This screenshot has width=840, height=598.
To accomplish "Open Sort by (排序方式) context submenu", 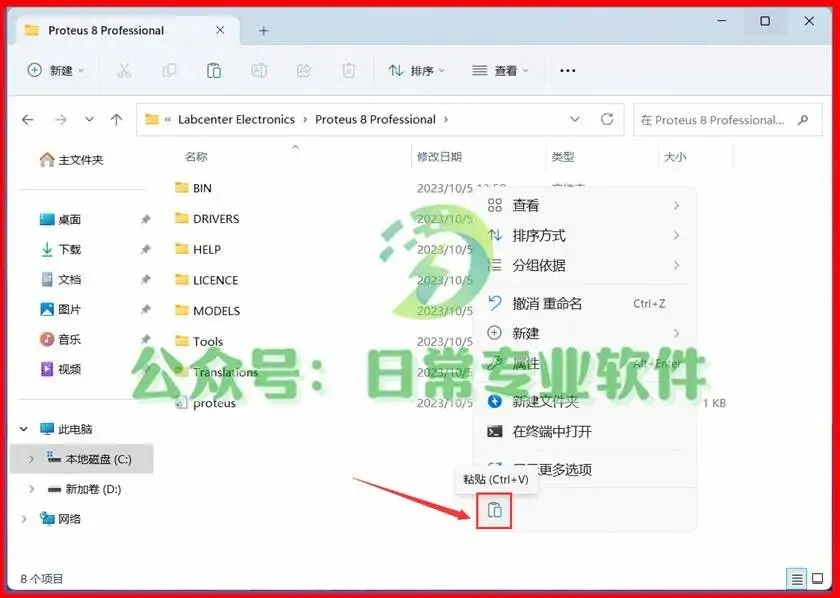I will (584, 235).
